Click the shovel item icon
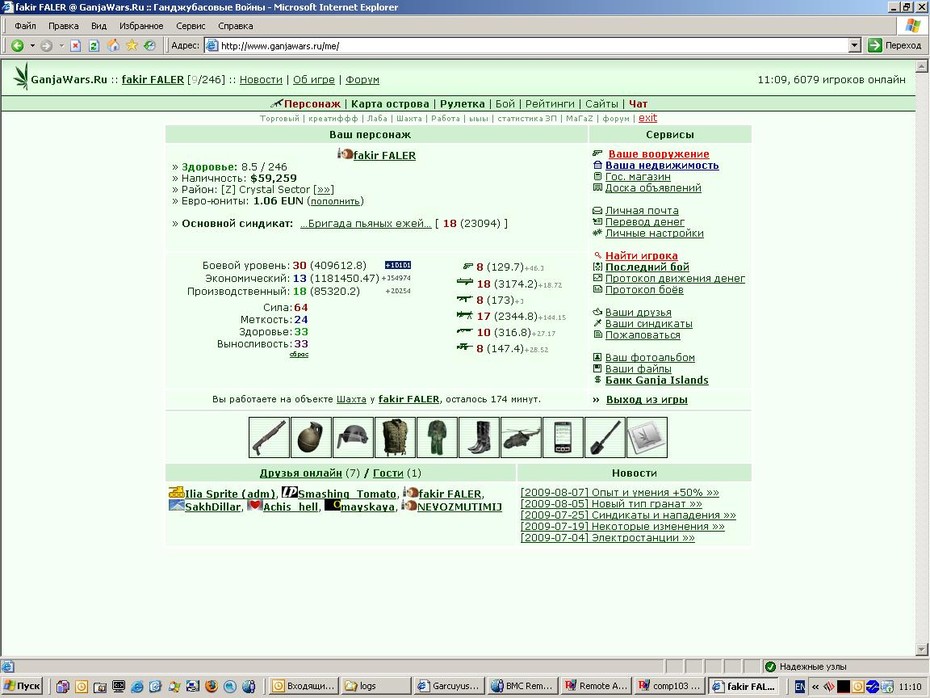This screenshot has width=930, height=698. (x=604, y=438)
